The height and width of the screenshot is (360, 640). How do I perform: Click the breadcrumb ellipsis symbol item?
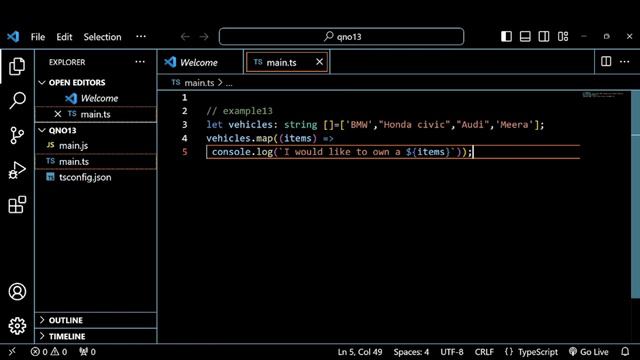point(229,83)
